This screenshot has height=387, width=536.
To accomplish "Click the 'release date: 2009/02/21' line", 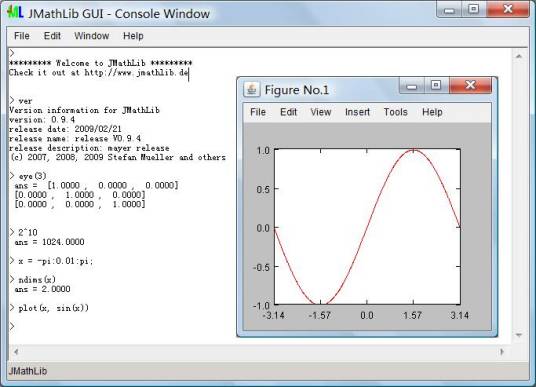I will click(65, 129).
